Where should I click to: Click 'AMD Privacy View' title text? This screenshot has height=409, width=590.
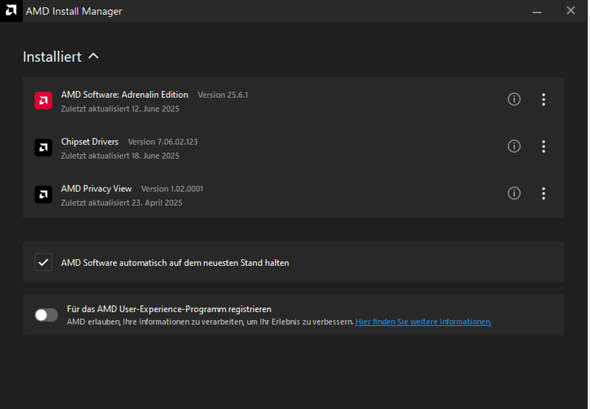96,189
